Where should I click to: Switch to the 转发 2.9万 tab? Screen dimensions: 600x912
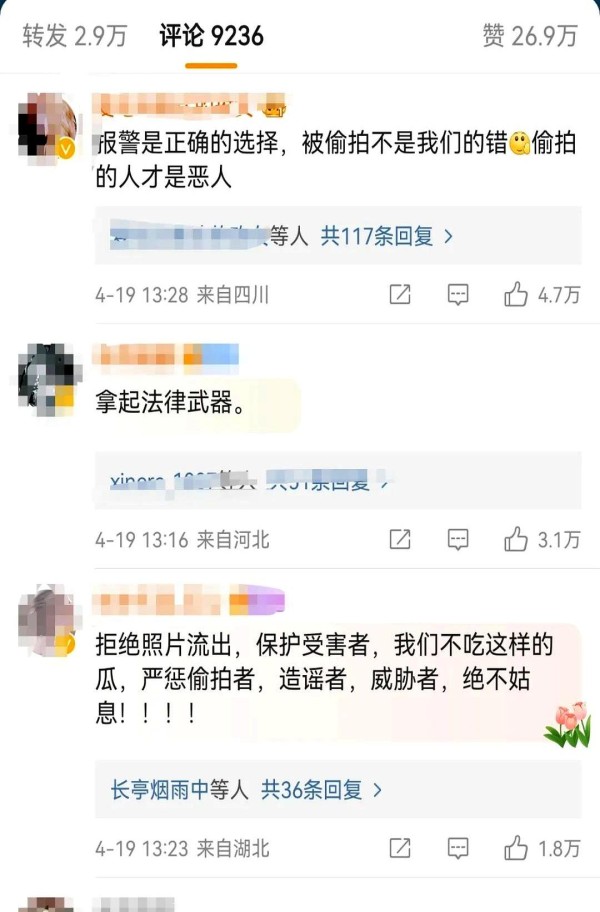(74, 36)
